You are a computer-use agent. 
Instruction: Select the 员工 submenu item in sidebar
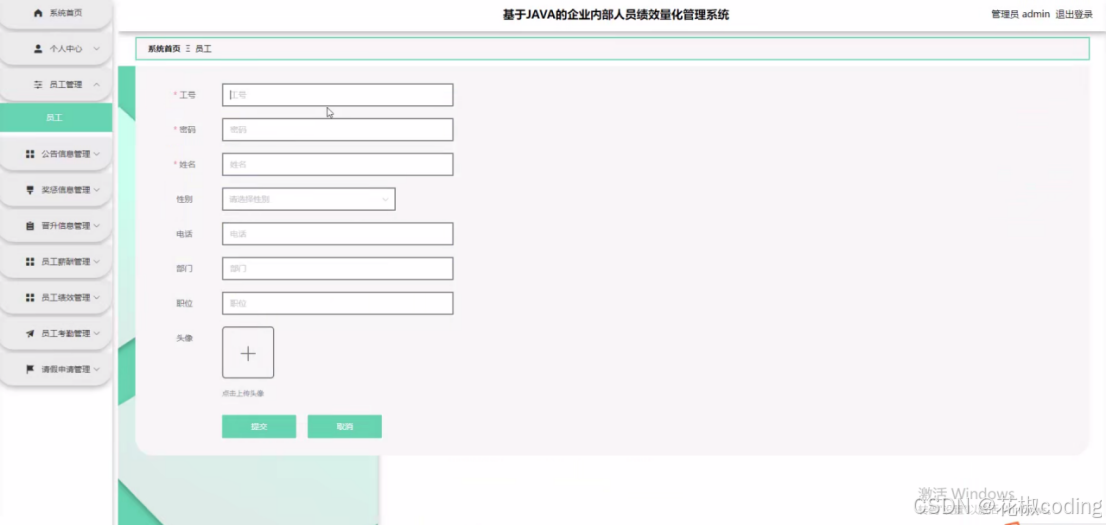tap(56, 118)
